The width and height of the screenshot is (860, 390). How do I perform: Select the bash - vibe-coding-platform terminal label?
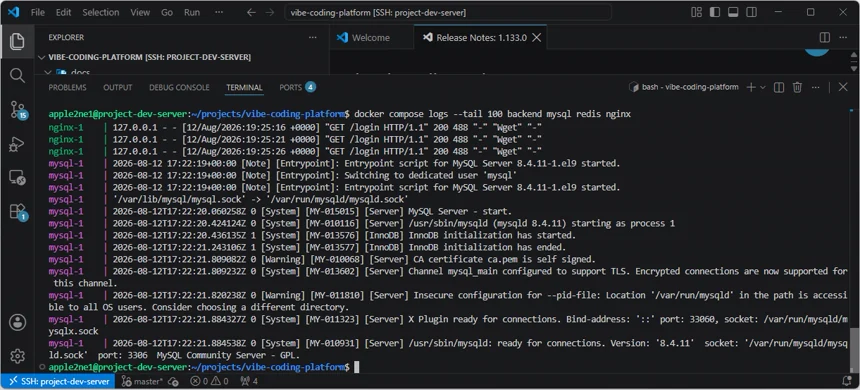(x=683, y=87)
